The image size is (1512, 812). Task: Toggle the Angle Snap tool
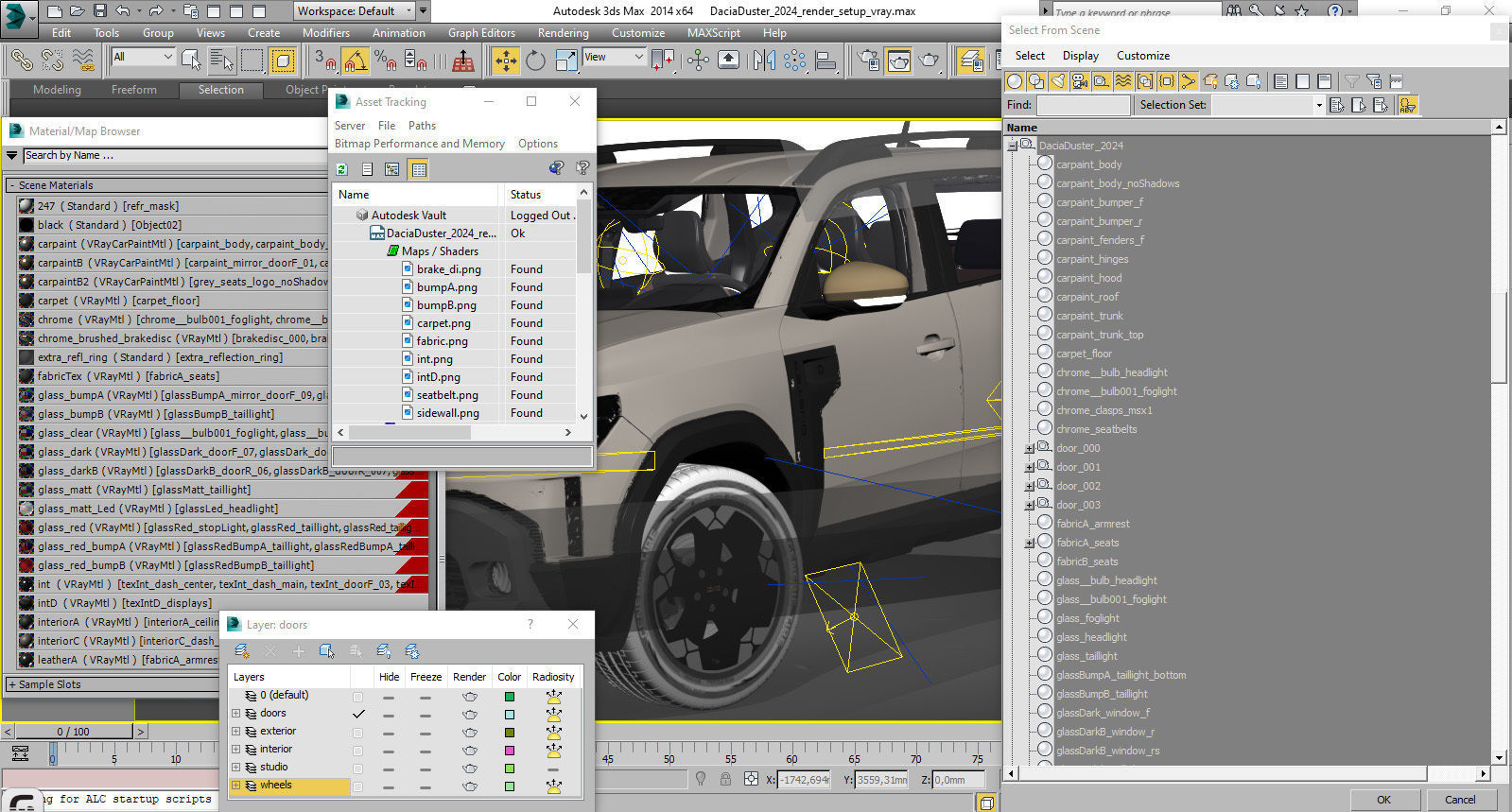[356, 61]
